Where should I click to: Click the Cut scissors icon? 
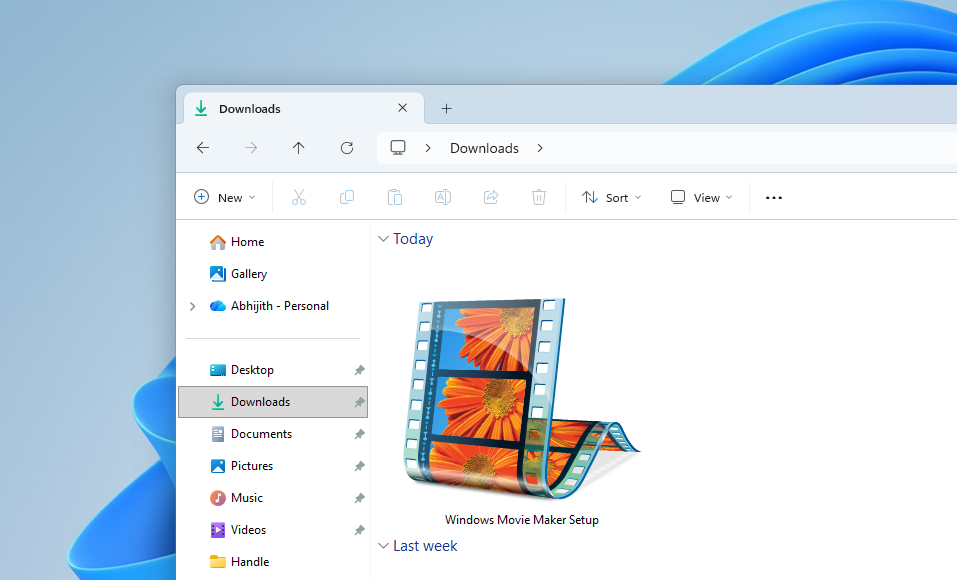(x=298, y=197)
